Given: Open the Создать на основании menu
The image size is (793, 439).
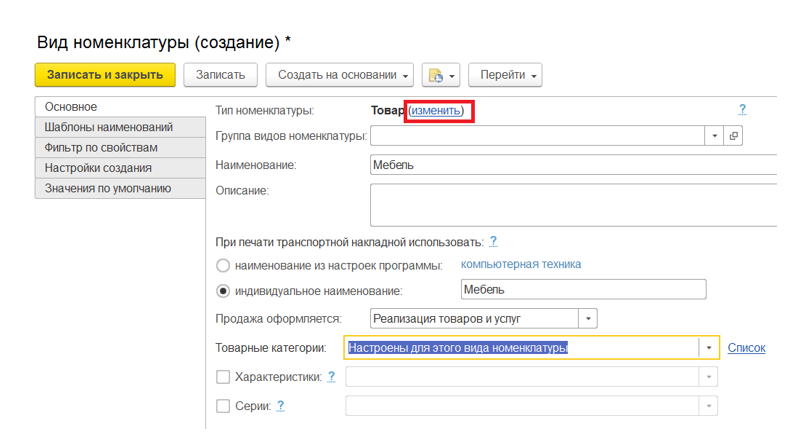Looking at the screenshot, I should click(344, 75).
